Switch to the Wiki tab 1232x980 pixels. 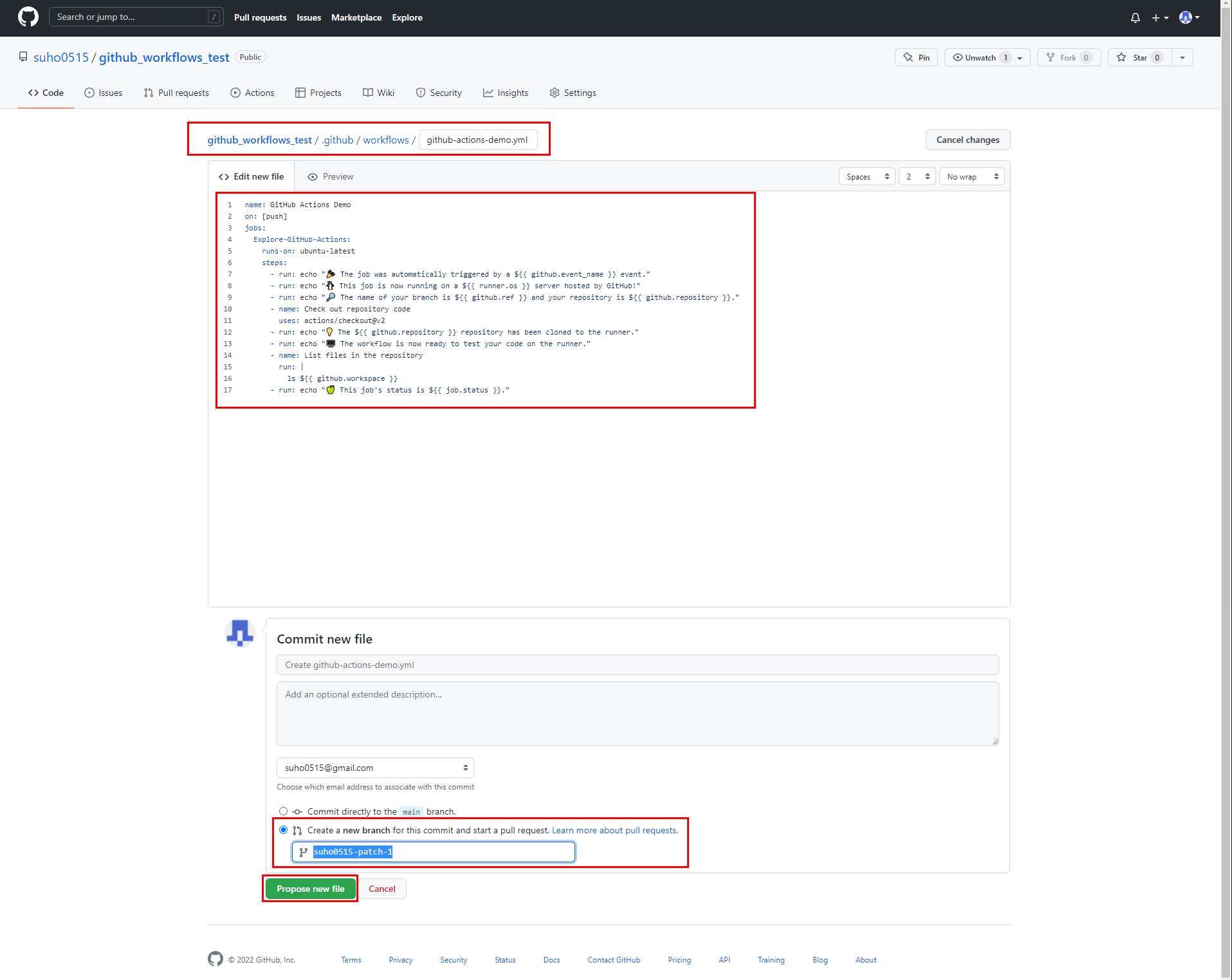tap(378, 93)
